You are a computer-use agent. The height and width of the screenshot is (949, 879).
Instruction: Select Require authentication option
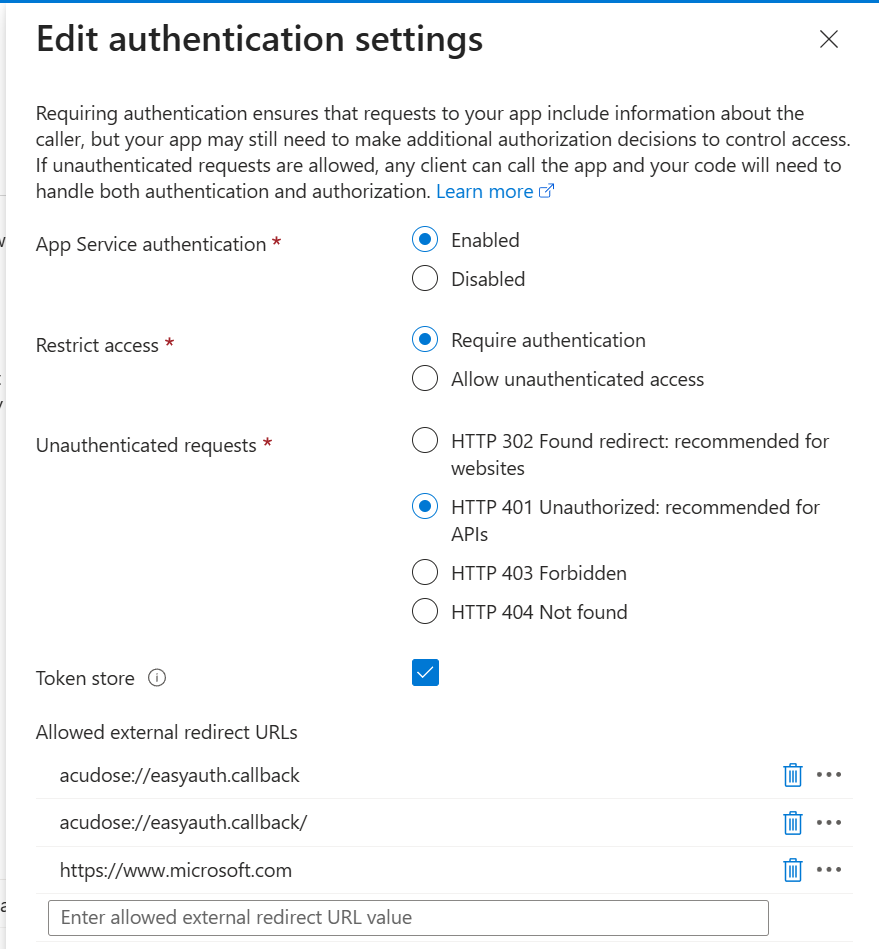425,339
